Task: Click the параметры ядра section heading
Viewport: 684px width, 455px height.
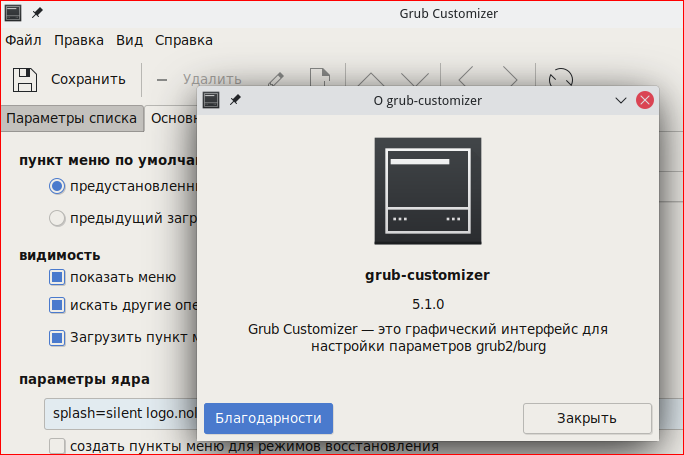Action: tap(84, 379)
